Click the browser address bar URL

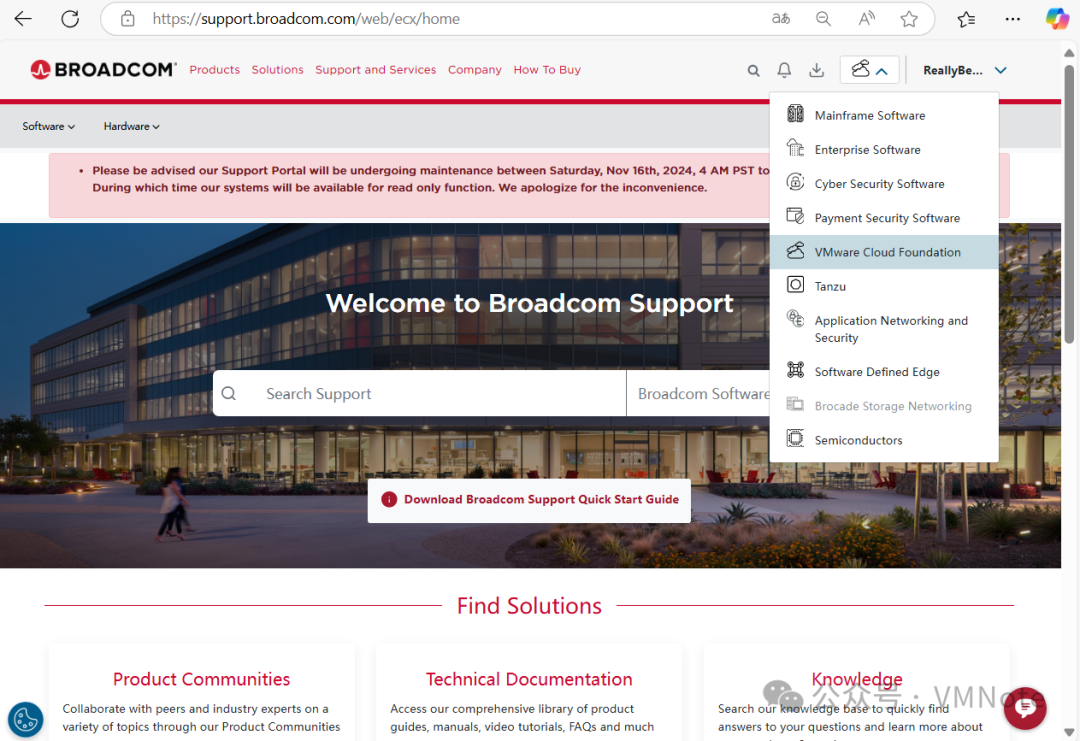point(307,19)
